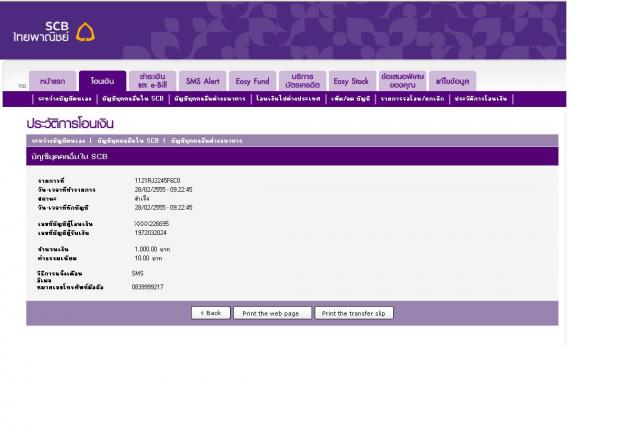Open the ข้อเสนอพิเศษของคุณ tab
Image resolution: width=640 pixels, height=441 pixels.
click(x=402, y=81)
